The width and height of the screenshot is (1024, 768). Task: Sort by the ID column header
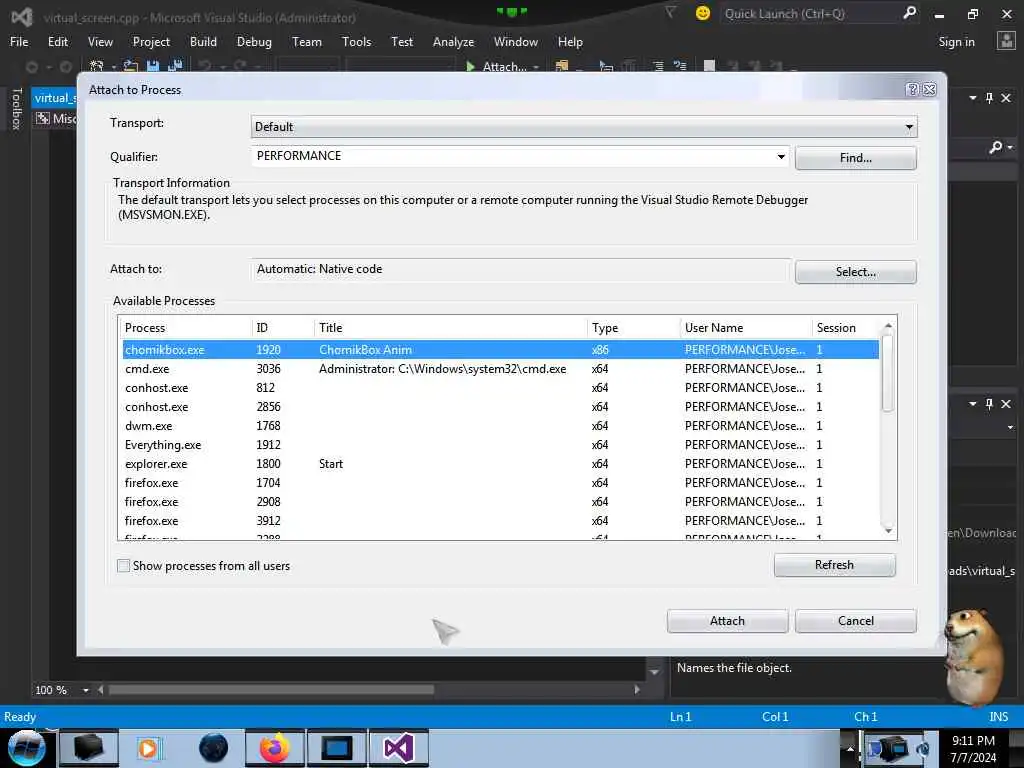point(282,328)
